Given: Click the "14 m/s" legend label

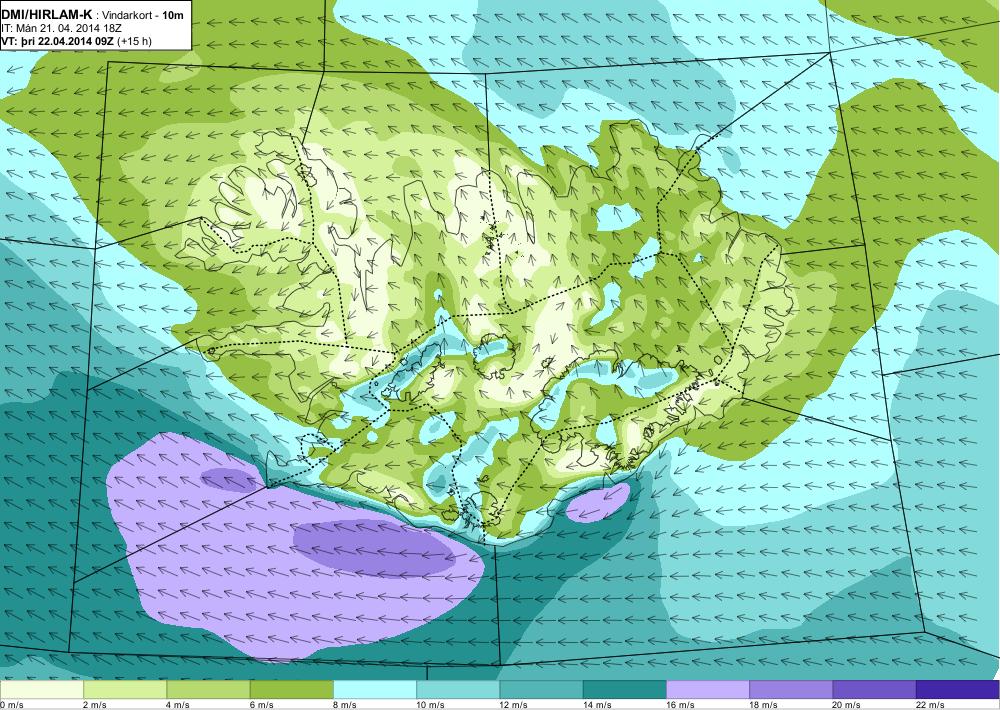Looking at the screenshot, I should click(x=598, y=705).
